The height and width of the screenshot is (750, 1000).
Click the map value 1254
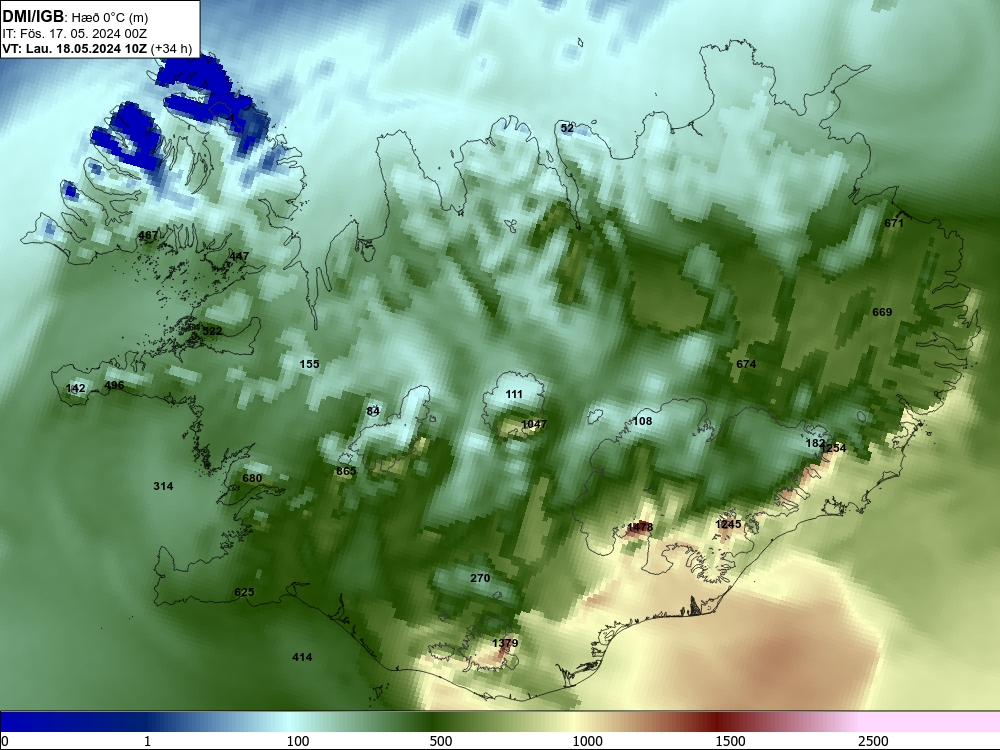point(833,448)
